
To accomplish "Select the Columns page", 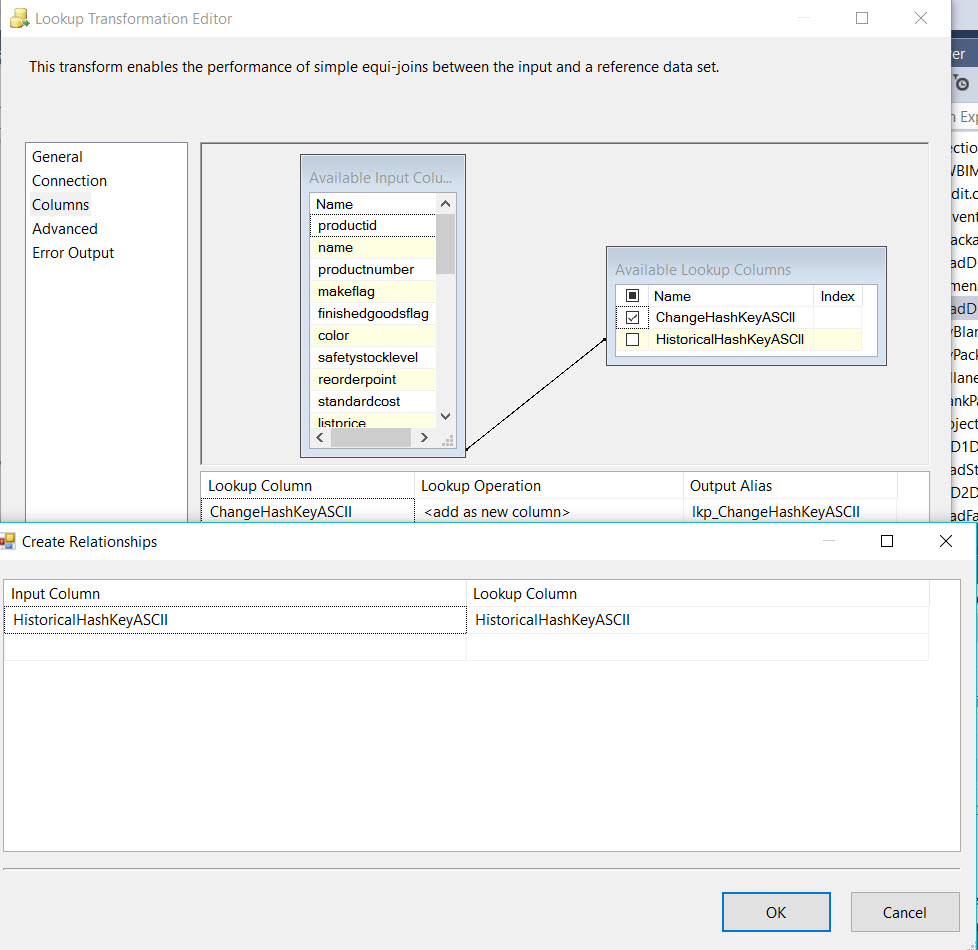I will pyautogui.click(x=61, y=205).
